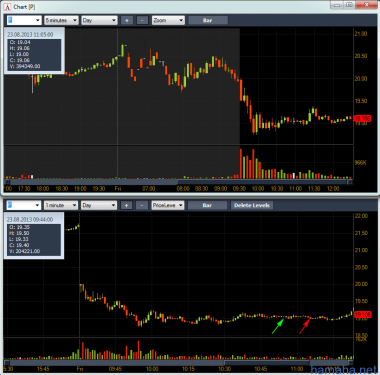Click the plus button in lower chart toolbar

(x=126, y=205)
